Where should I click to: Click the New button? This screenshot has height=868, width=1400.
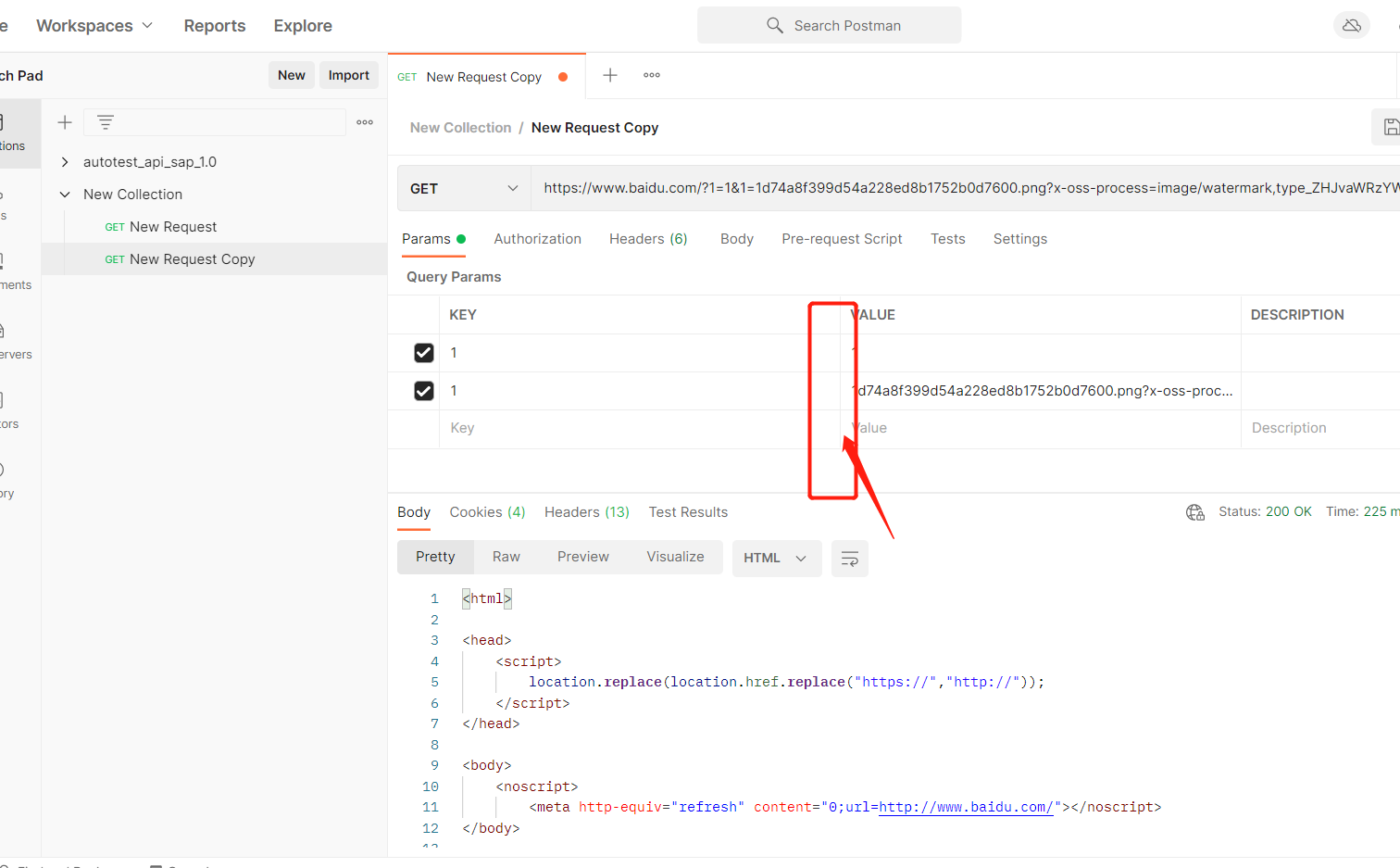(292, 75)
